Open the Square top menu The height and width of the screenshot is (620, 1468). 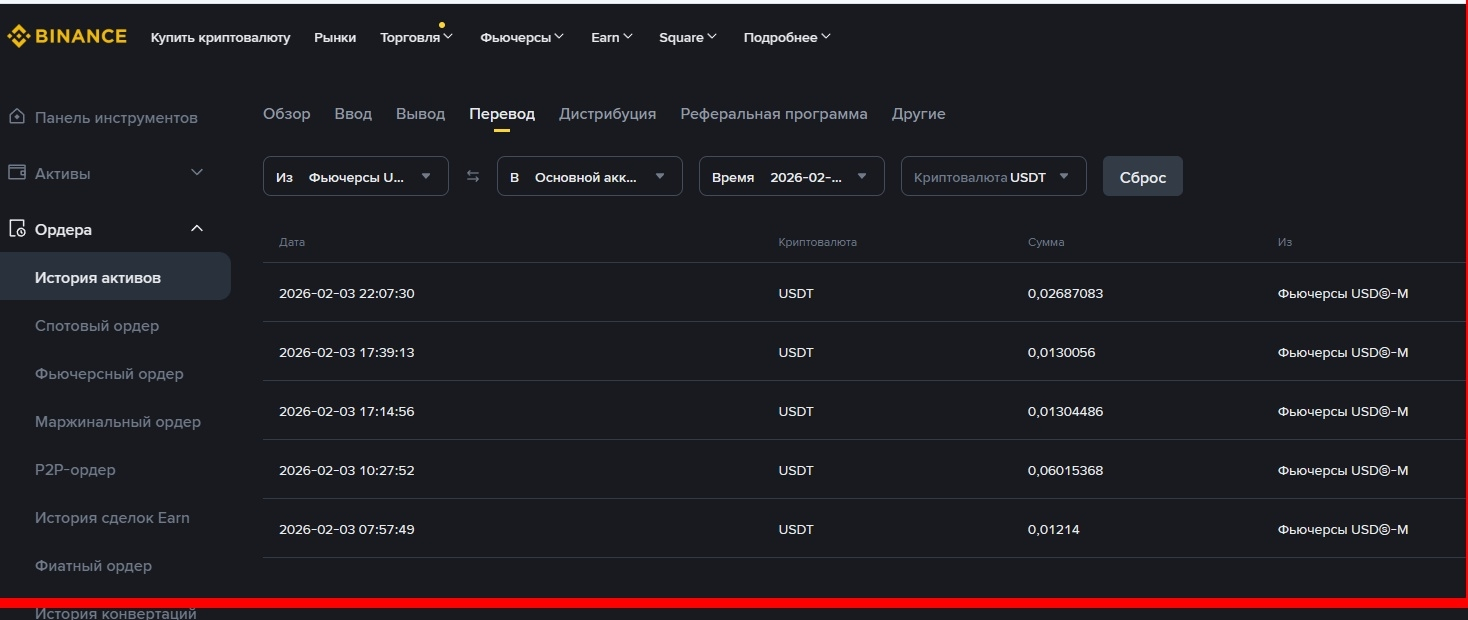688,37
